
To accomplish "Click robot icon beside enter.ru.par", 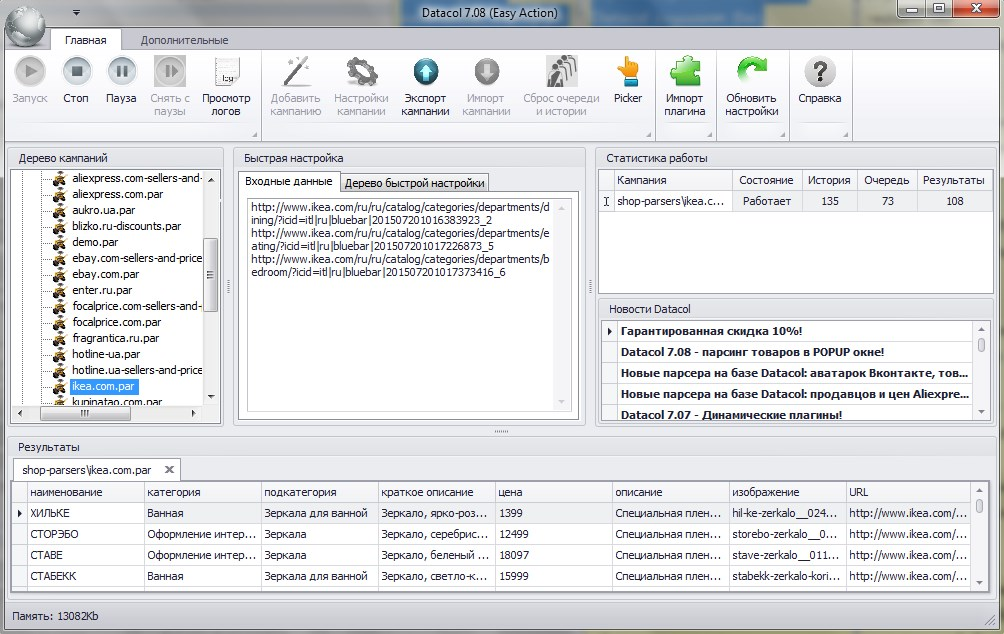I will click(60, 290).
